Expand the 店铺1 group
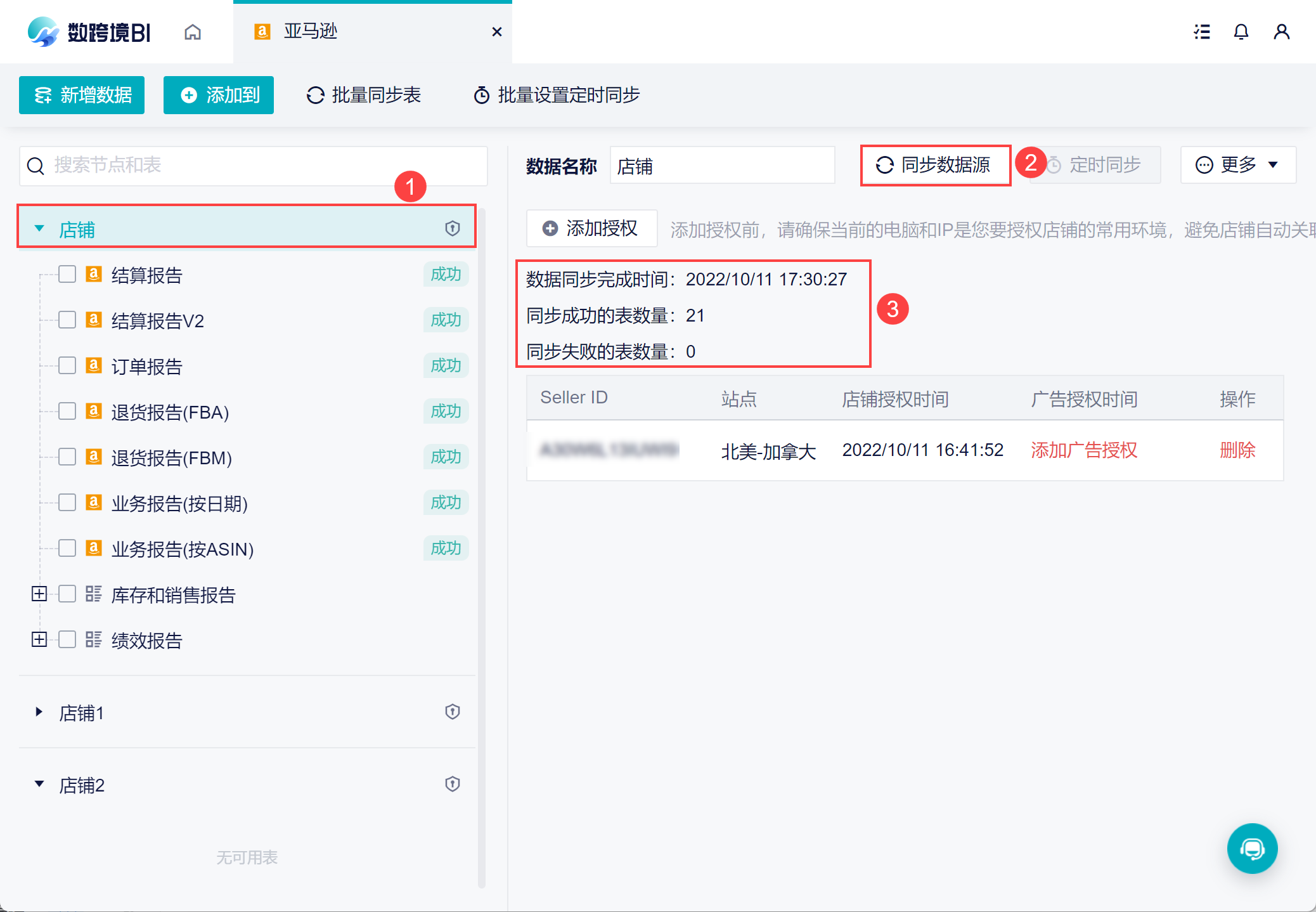1316x912 pixels. 39,712
